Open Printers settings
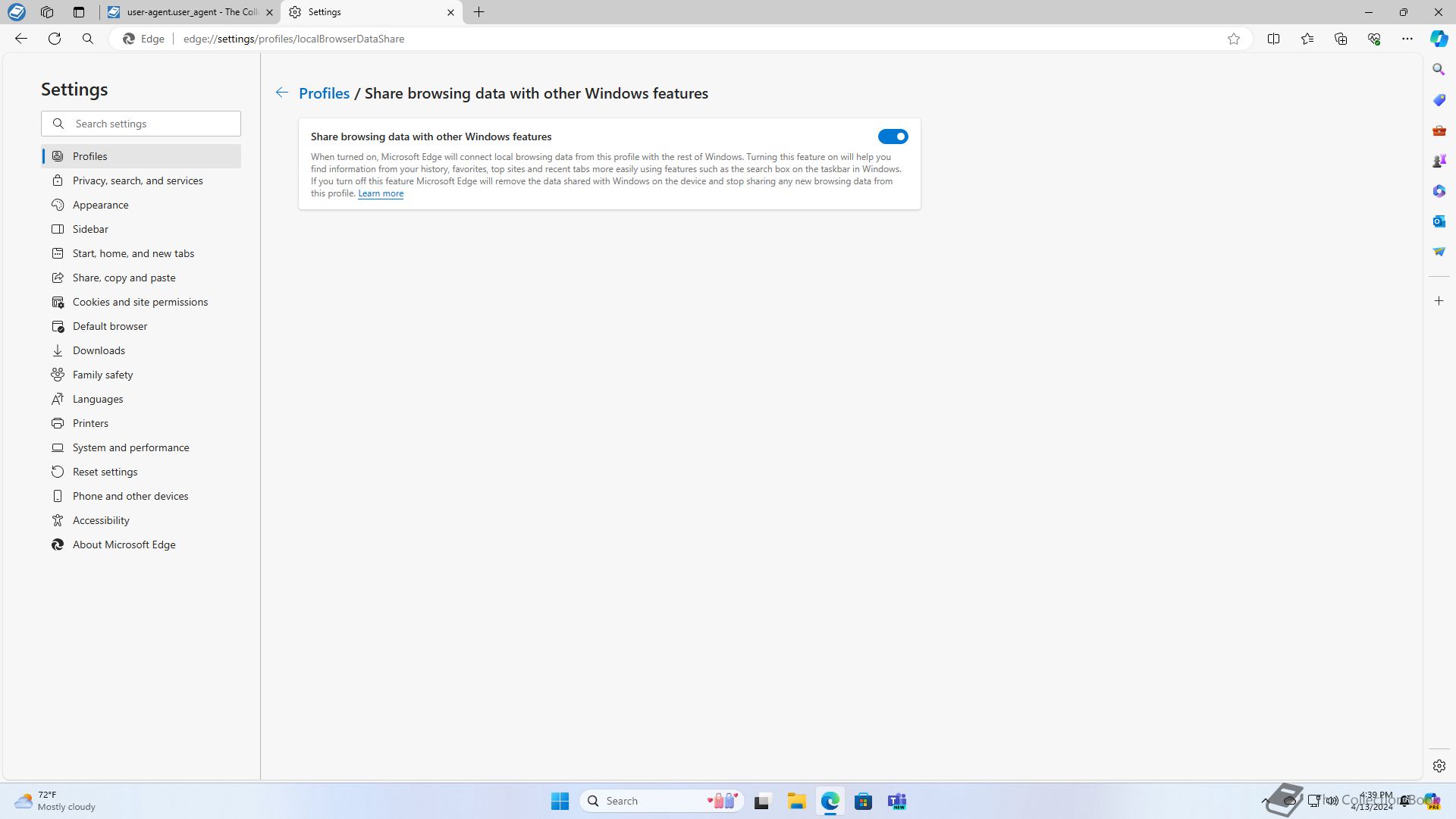Screen dimensions: 1456x819 (x=141, y=423)
